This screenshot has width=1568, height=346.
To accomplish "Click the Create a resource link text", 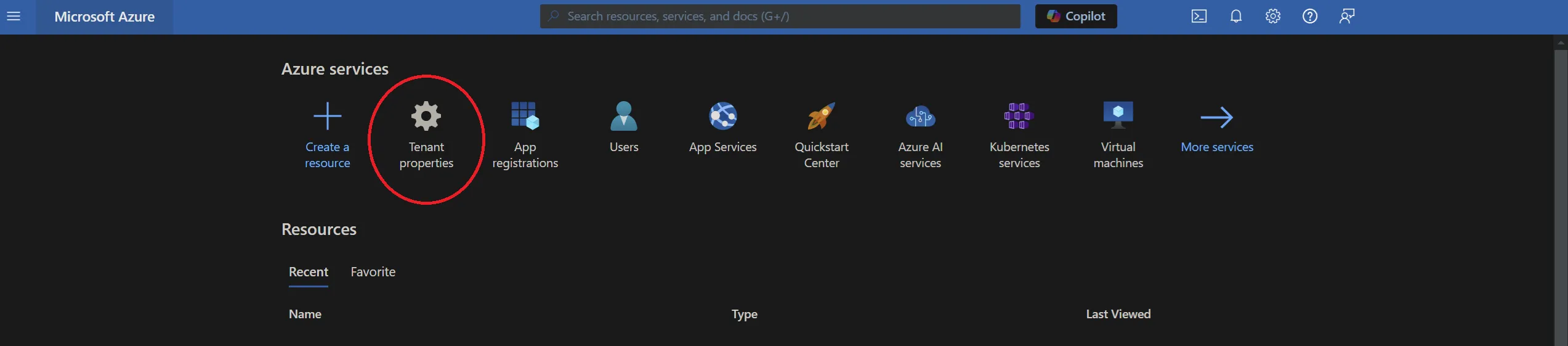I will (x=327, y=155).
